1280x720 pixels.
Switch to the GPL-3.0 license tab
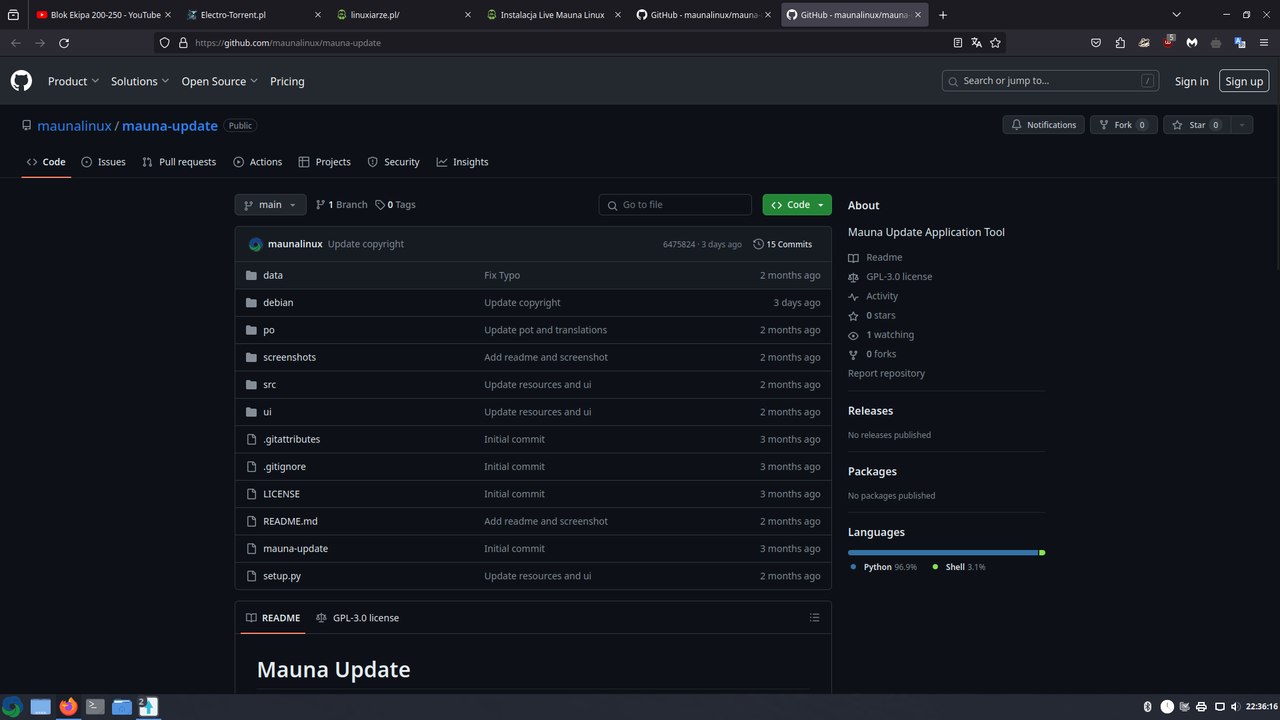[x=357, y=618]
